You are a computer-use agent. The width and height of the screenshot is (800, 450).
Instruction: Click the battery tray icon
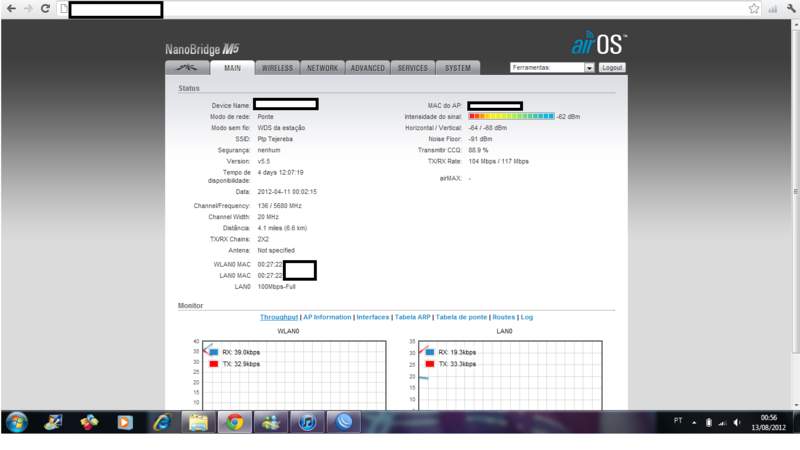pos(709,422)
